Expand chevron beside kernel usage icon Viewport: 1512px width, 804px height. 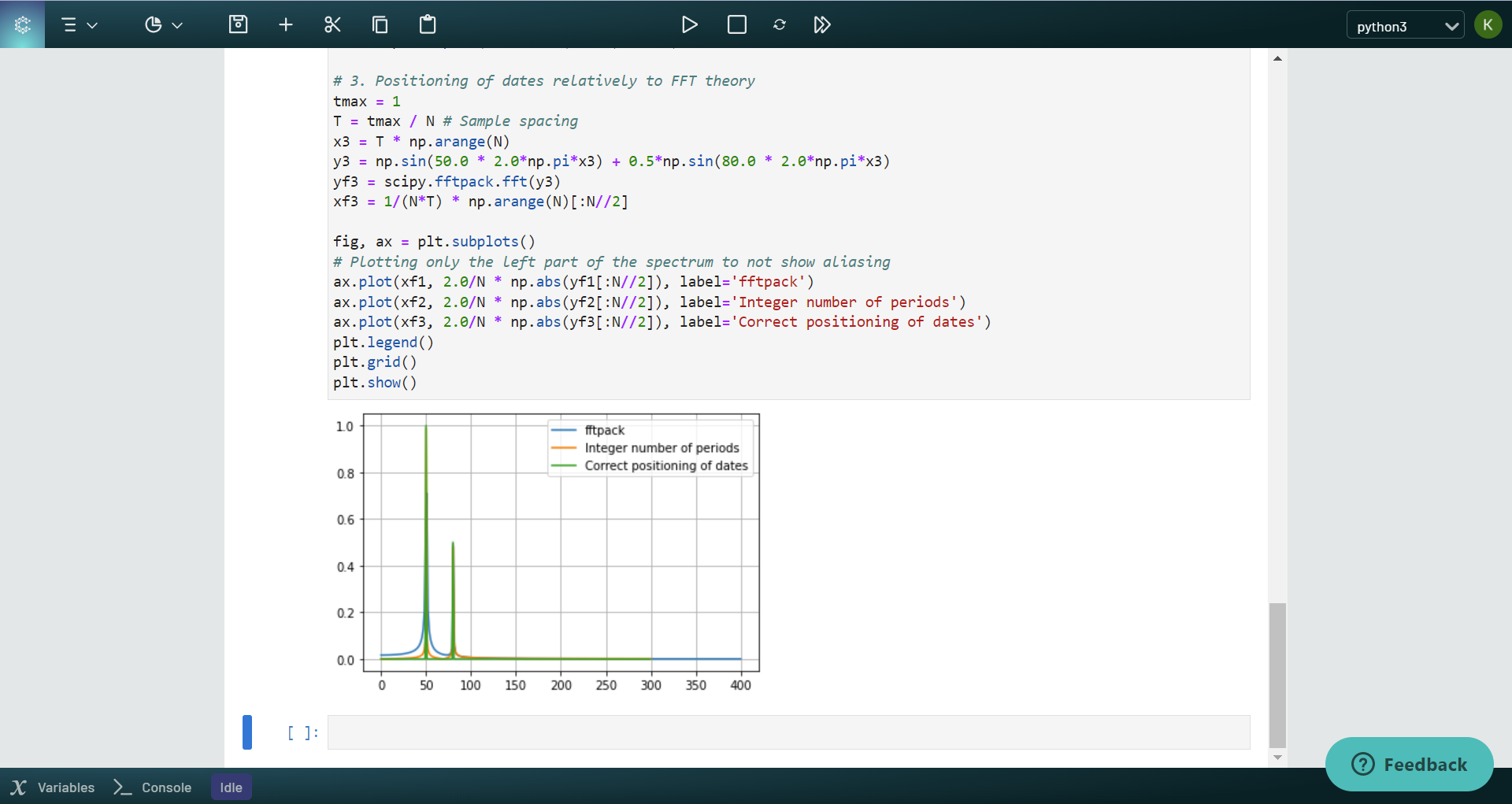pyautogui.click(x=178, y=24)
